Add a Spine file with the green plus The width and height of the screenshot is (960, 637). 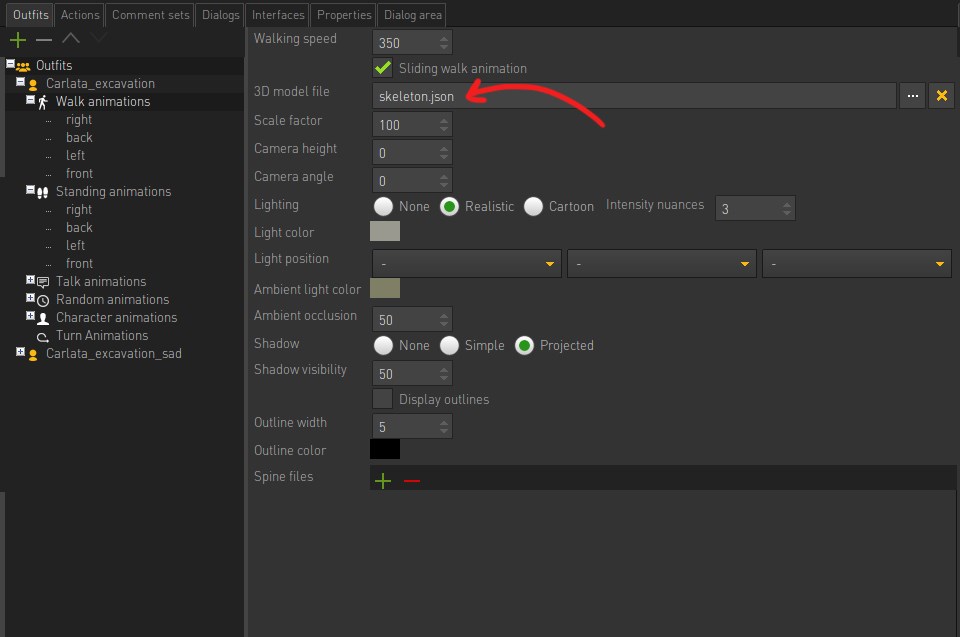(383, 481)
